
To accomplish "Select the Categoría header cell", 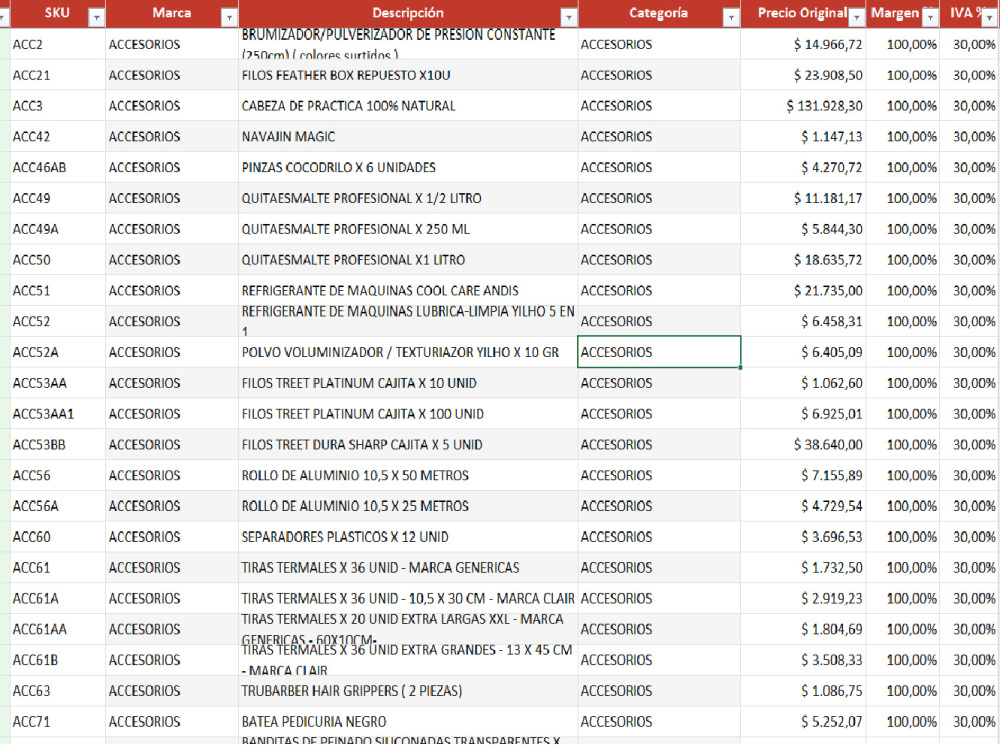I will click(x=659, y=13).
